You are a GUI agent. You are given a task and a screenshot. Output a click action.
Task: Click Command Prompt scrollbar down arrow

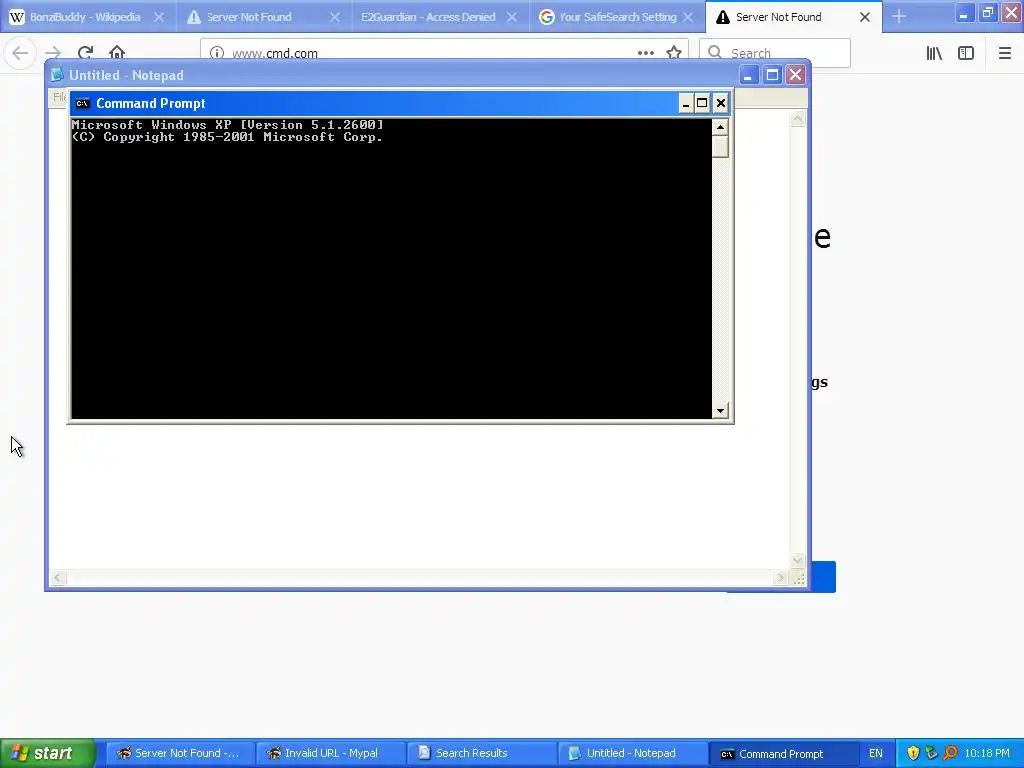(x=720, y=411)
